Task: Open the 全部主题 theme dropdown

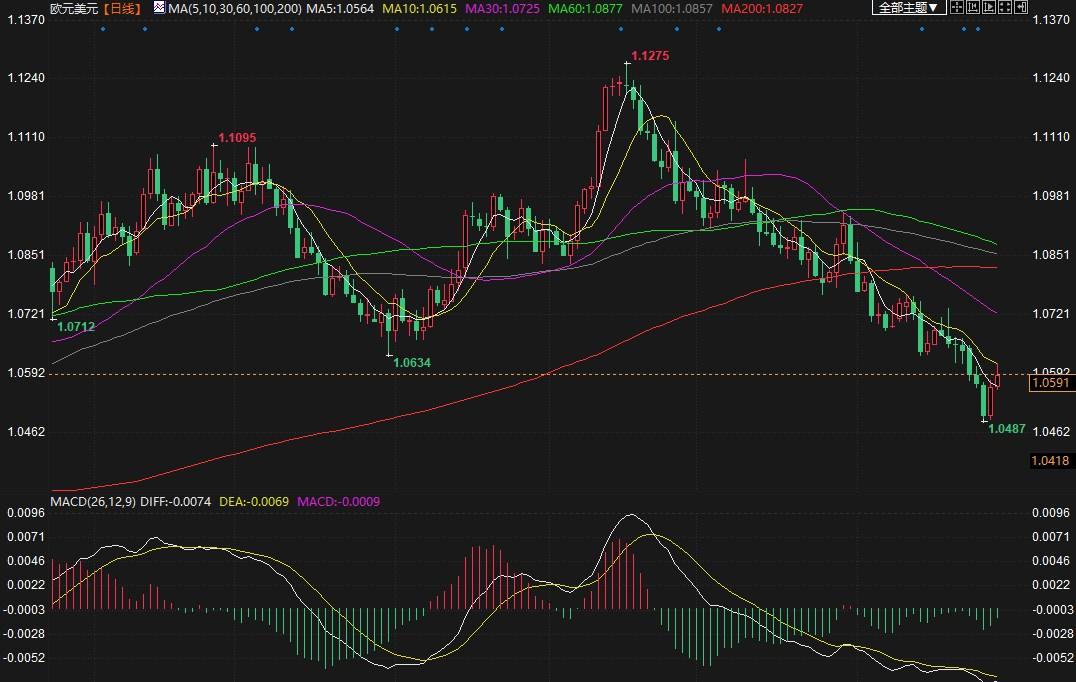Action: (908, 8)
